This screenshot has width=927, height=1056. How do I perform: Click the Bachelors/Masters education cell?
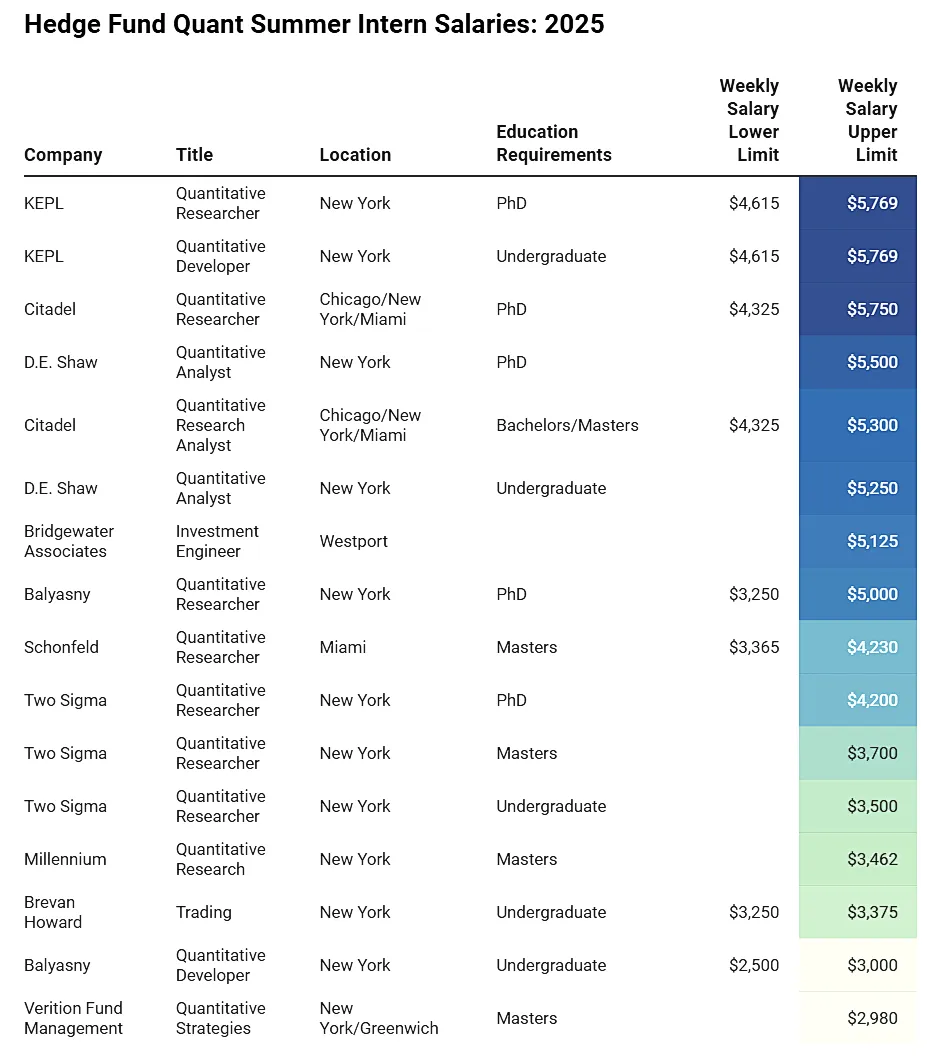click(x=567, y=426)
